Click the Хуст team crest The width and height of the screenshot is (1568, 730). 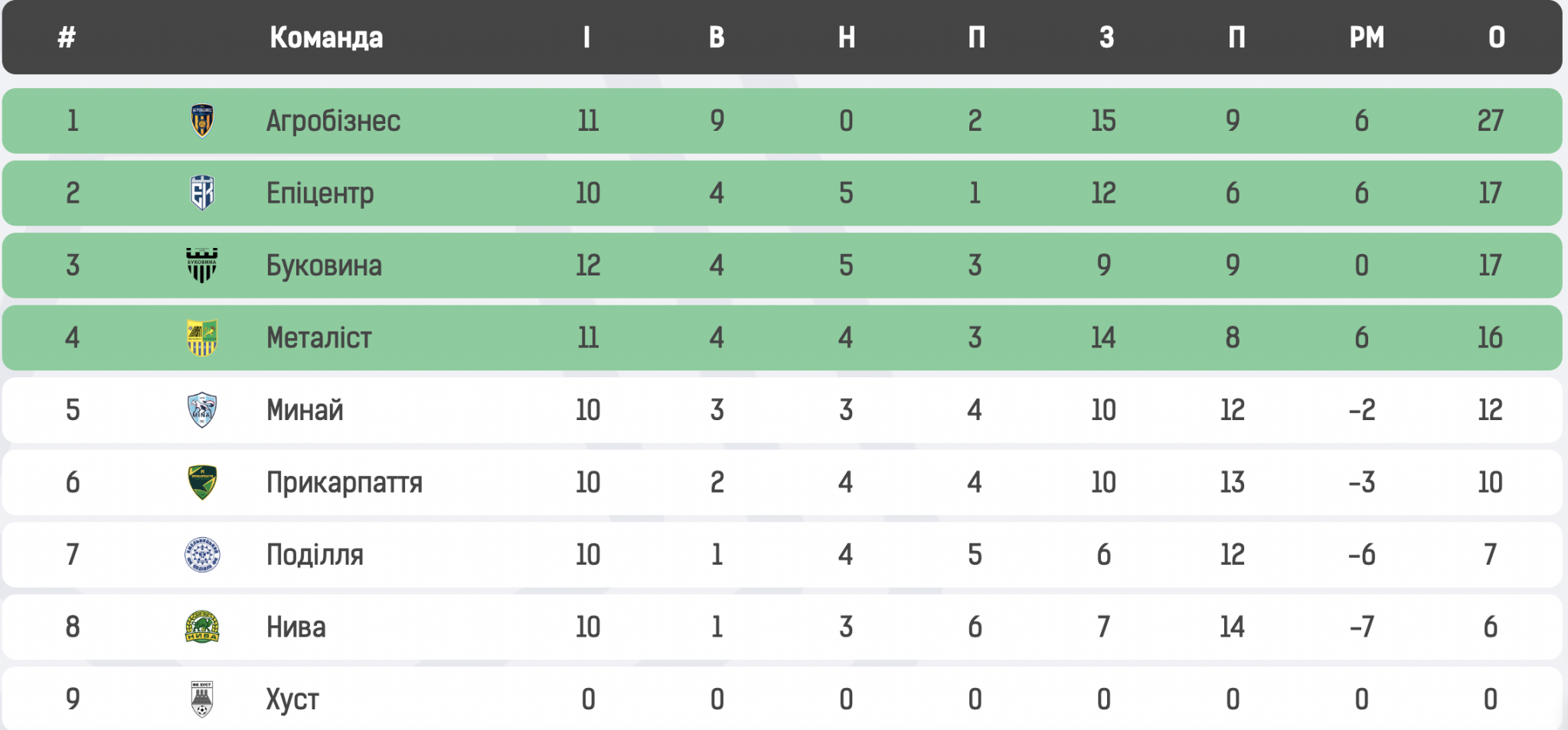pyautogui.click(x=202, y=699)
